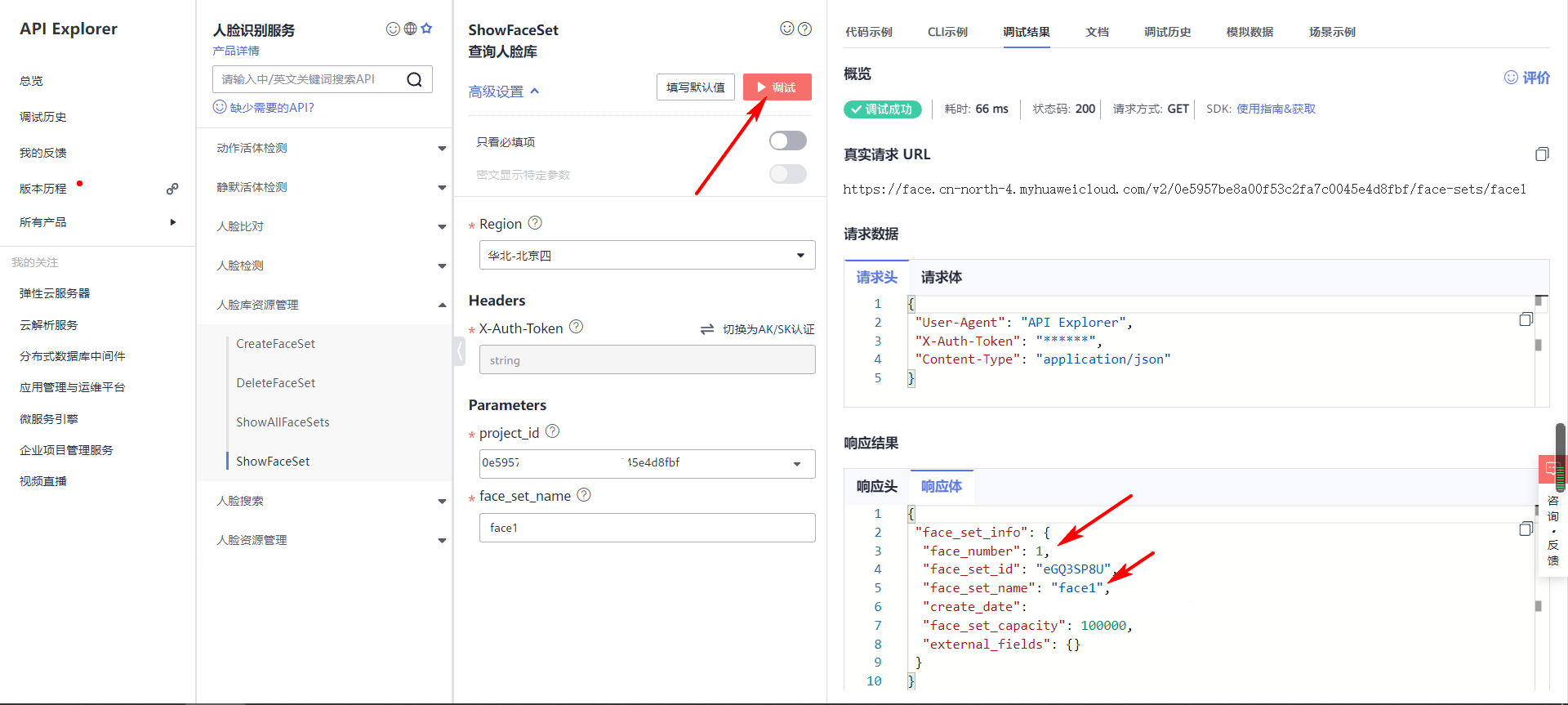Go to 总览 in sidebar

coord(31,81)
